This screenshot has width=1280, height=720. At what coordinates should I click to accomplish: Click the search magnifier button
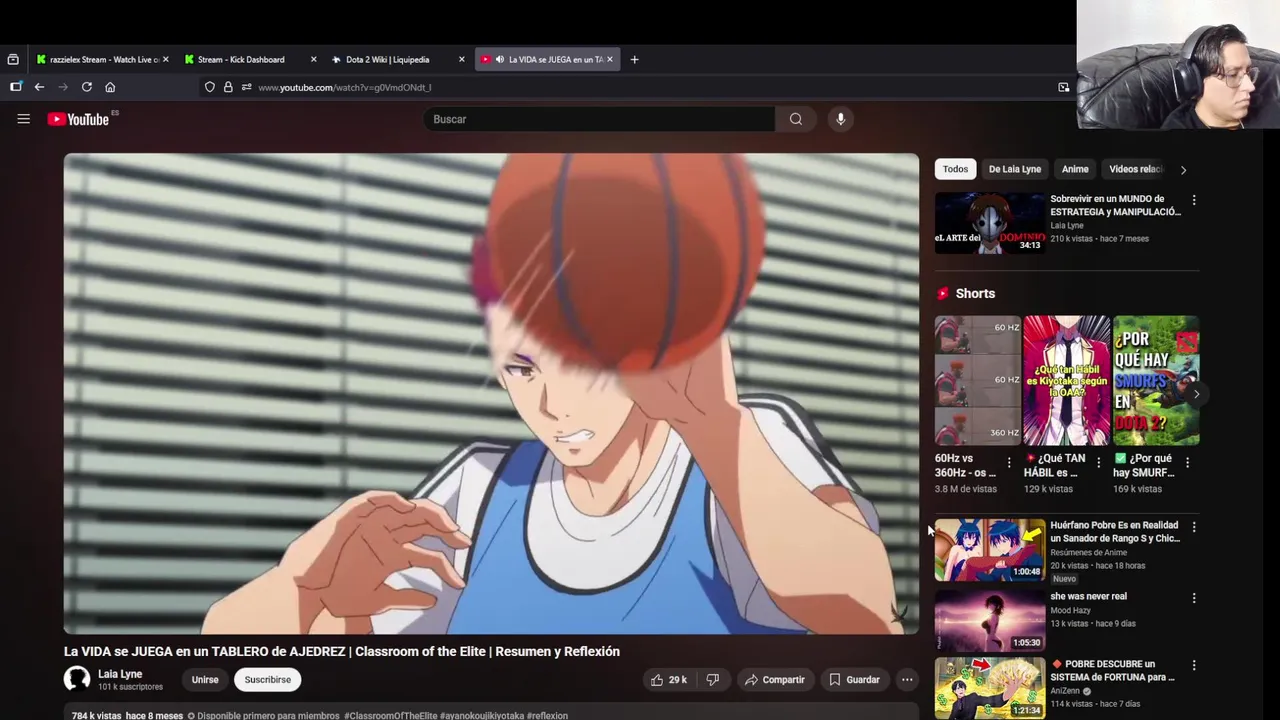pyautogui.click(x=796, y=119)
